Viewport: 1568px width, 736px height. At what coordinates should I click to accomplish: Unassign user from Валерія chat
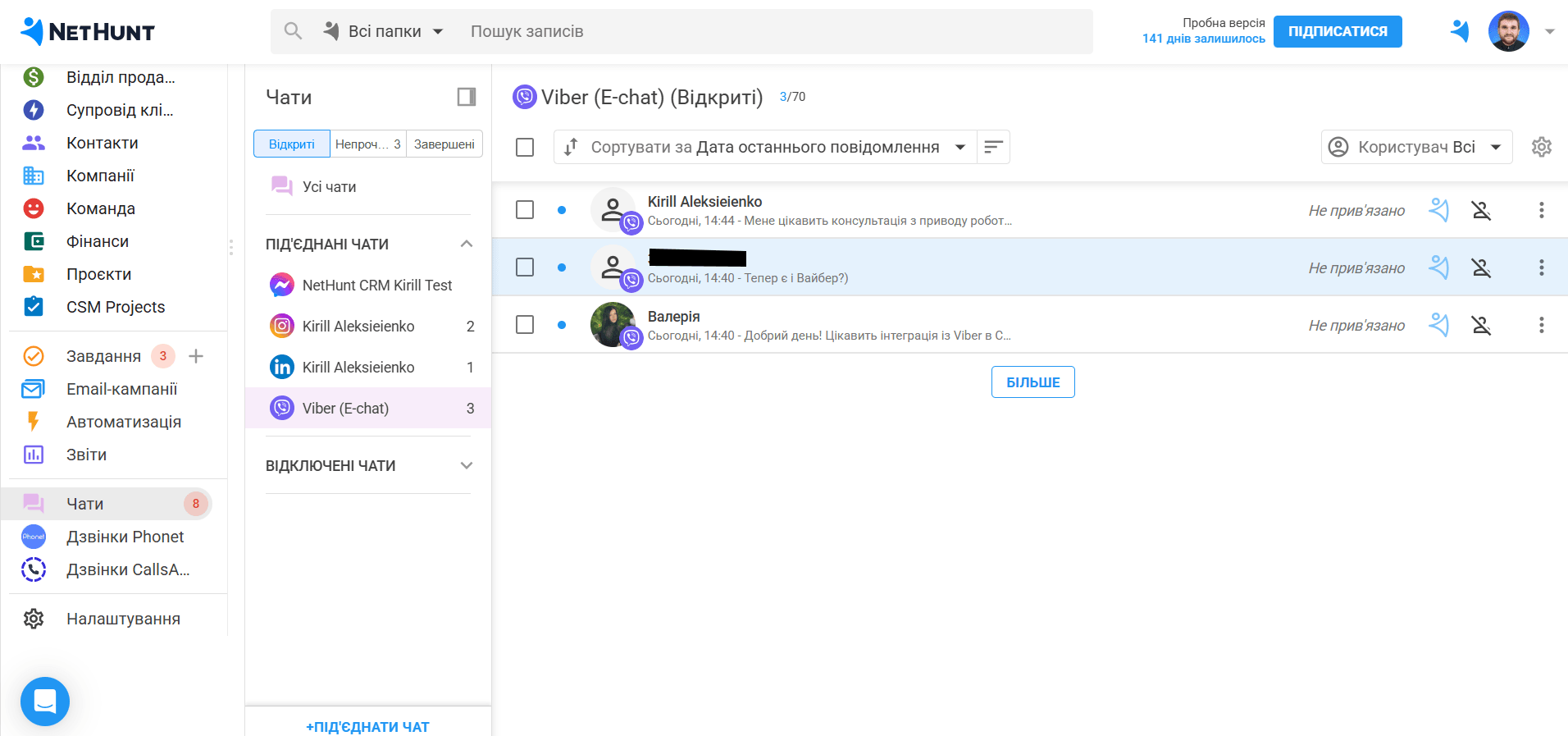pyautogui.click(x=1481, y=325)
